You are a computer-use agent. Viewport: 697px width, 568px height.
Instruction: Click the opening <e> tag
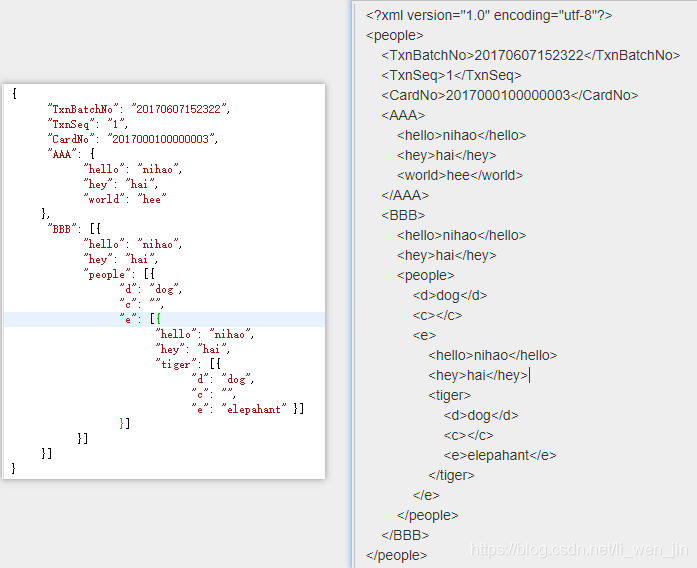point(424,335)
